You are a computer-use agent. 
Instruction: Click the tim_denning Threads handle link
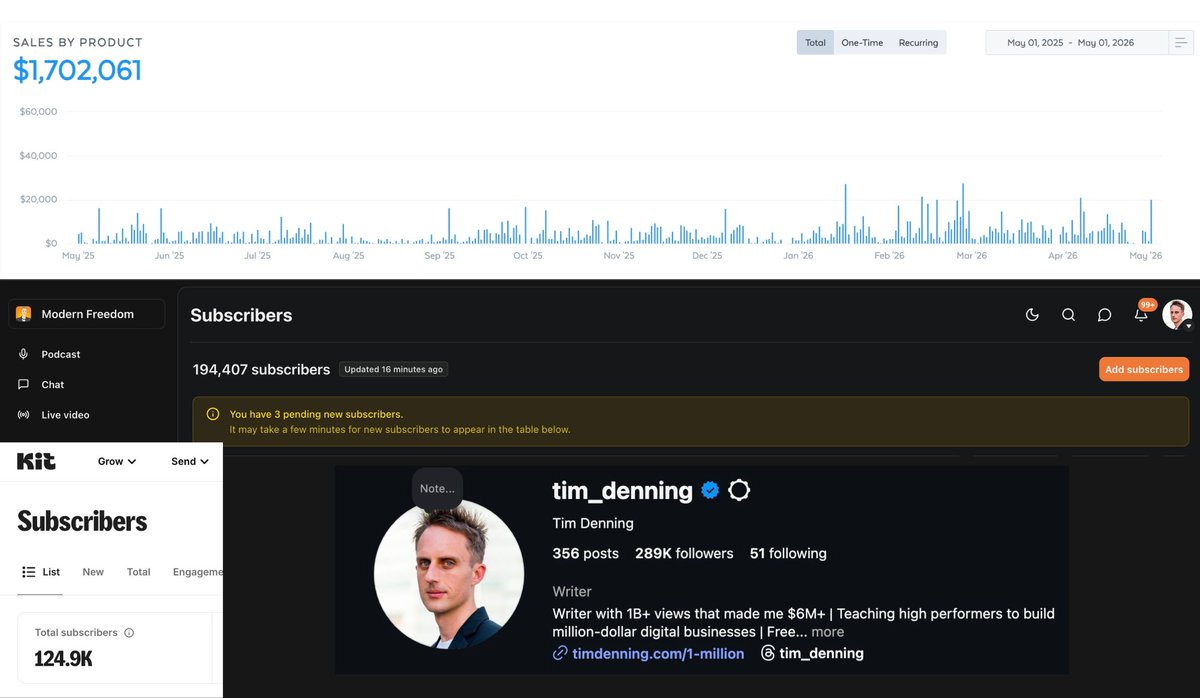tap(821, 653)
